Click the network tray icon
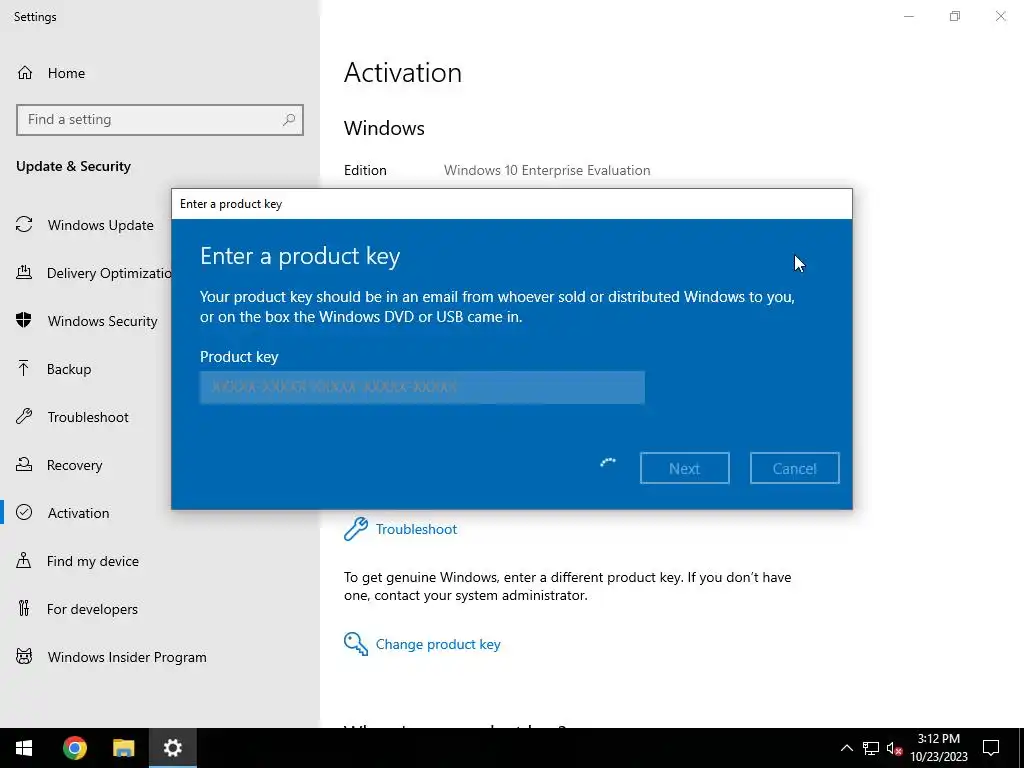 tap(871, 748)
